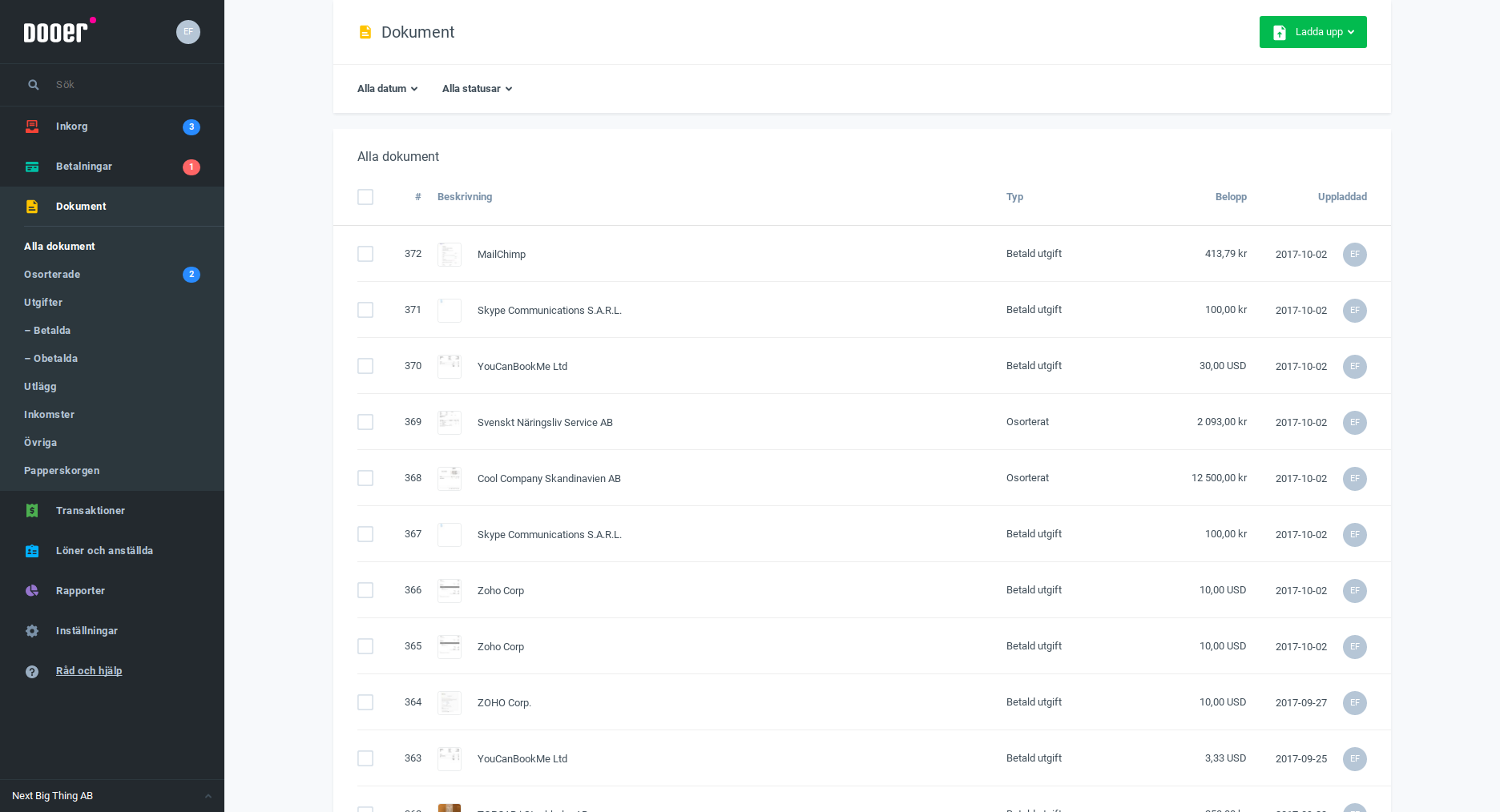Open Rapporter pie chart icon
Image resolution: width=1500 pixels, height=812 pixels.
tap(32, 591)
